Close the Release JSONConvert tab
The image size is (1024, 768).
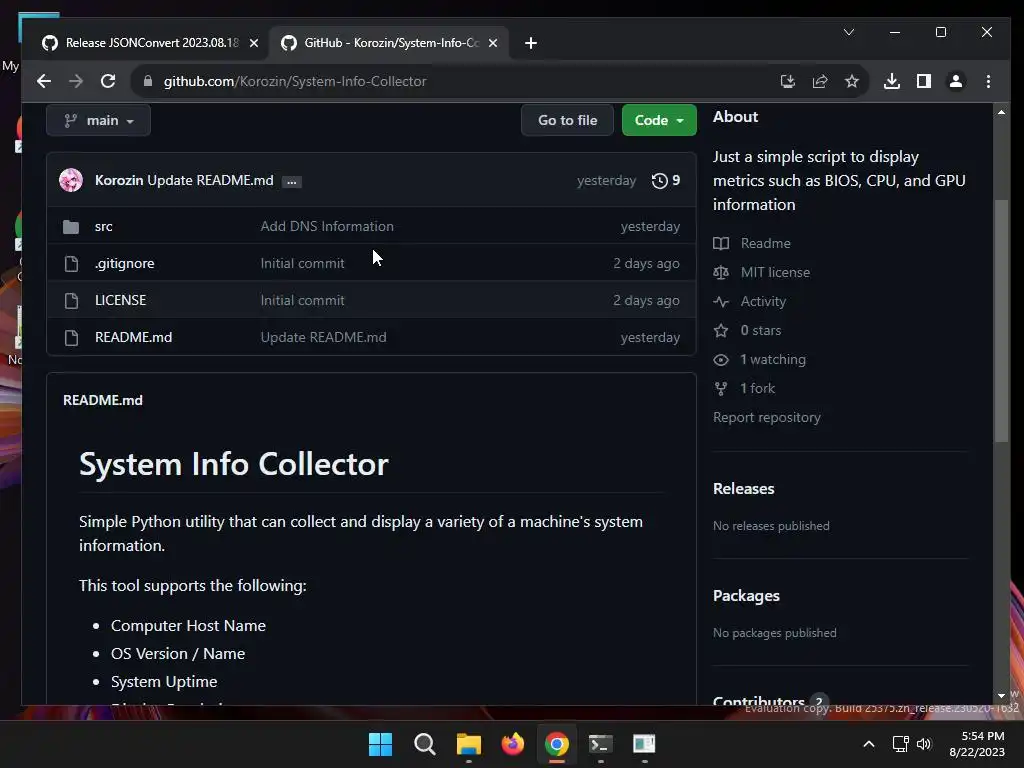click(x=254, y=43)
